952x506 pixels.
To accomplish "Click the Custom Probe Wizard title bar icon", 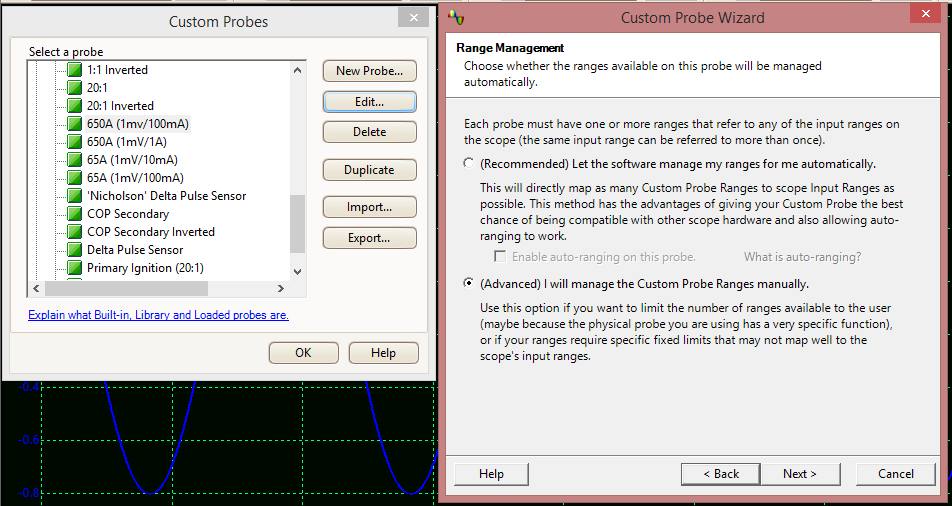I will coord(457,17).
